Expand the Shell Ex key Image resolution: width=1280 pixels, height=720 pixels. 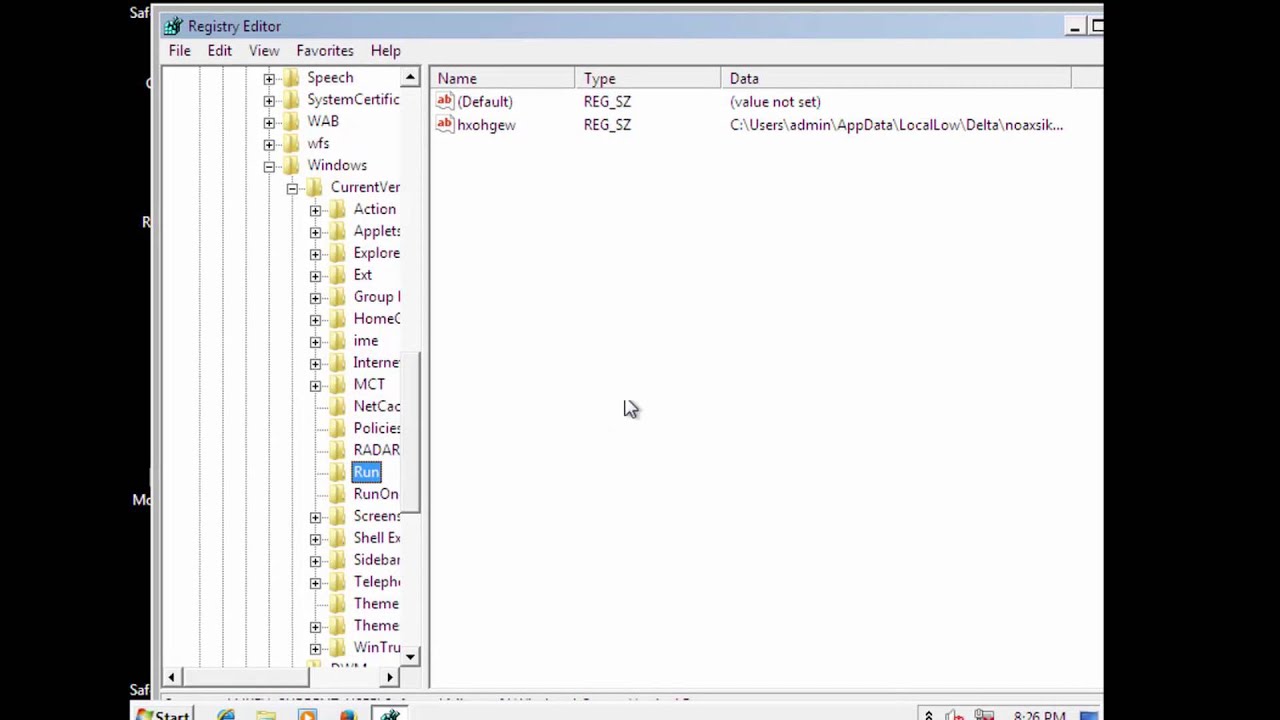pos(315,539)
